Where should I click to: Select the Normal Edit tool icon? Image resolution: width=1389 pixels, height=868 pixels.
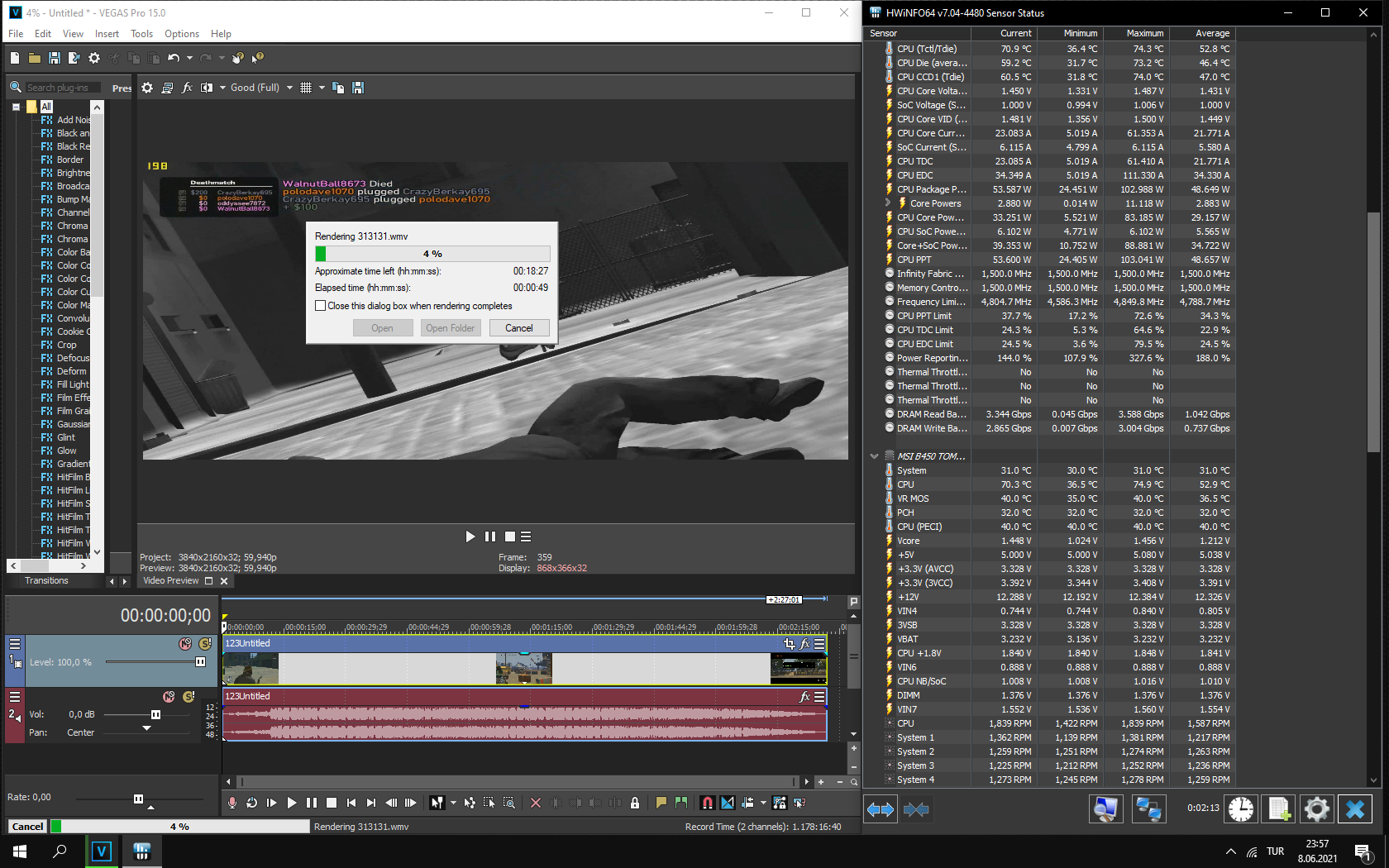[437, 803]
